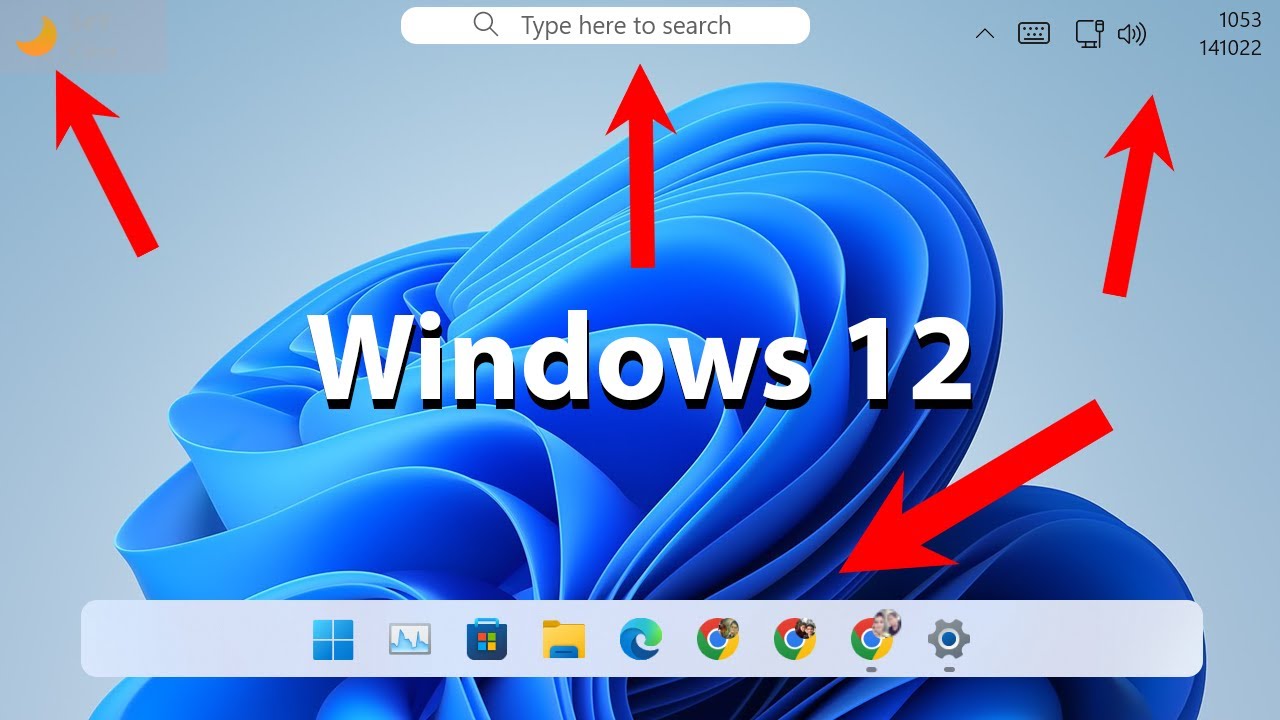Launch Task Manager graph icon in taskbar
Viewport: 1280px width, 720px height.
click(410, 639)
